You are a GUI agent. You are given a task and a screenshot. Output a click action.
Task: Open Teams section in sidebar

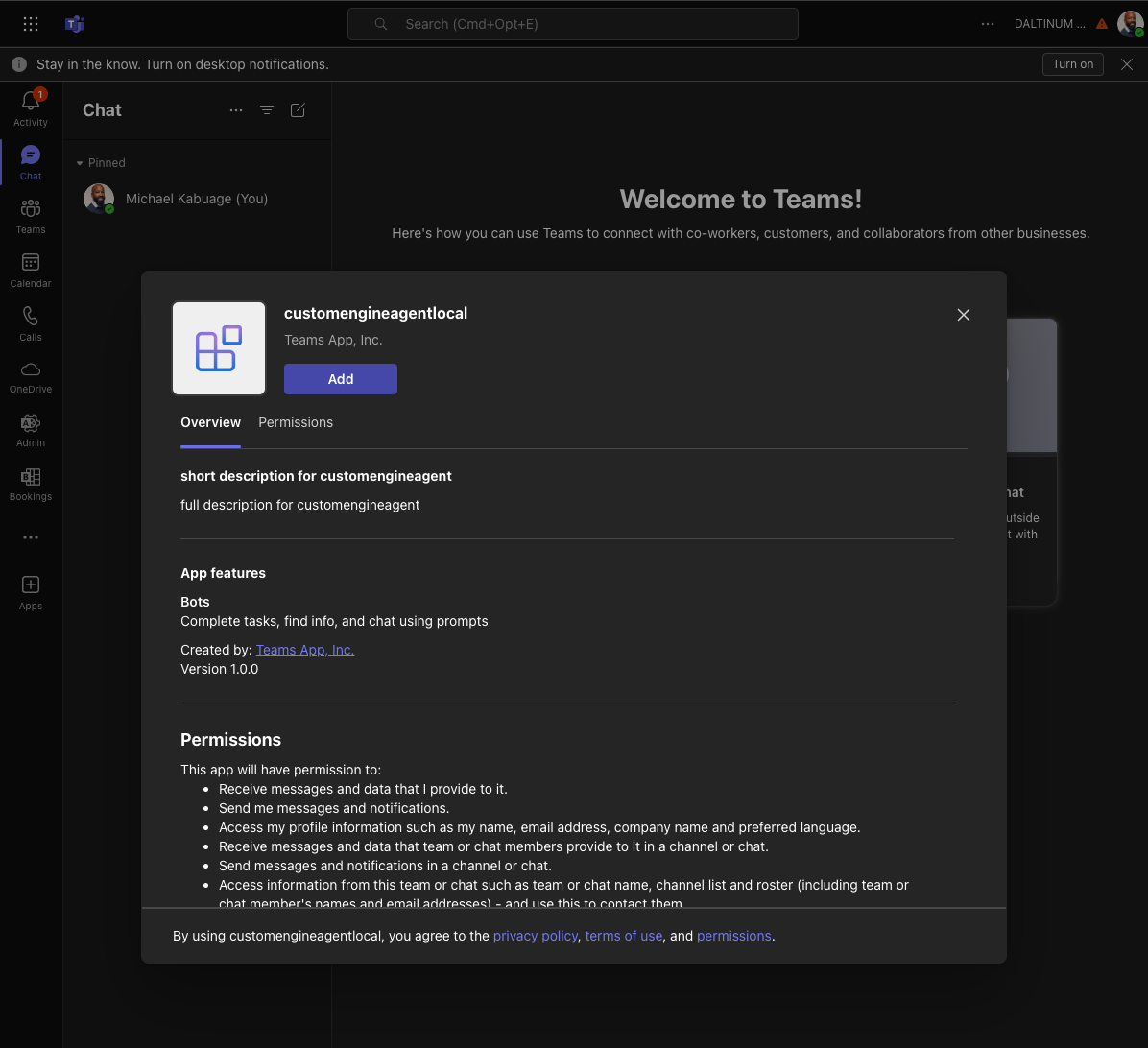(31, 216)
